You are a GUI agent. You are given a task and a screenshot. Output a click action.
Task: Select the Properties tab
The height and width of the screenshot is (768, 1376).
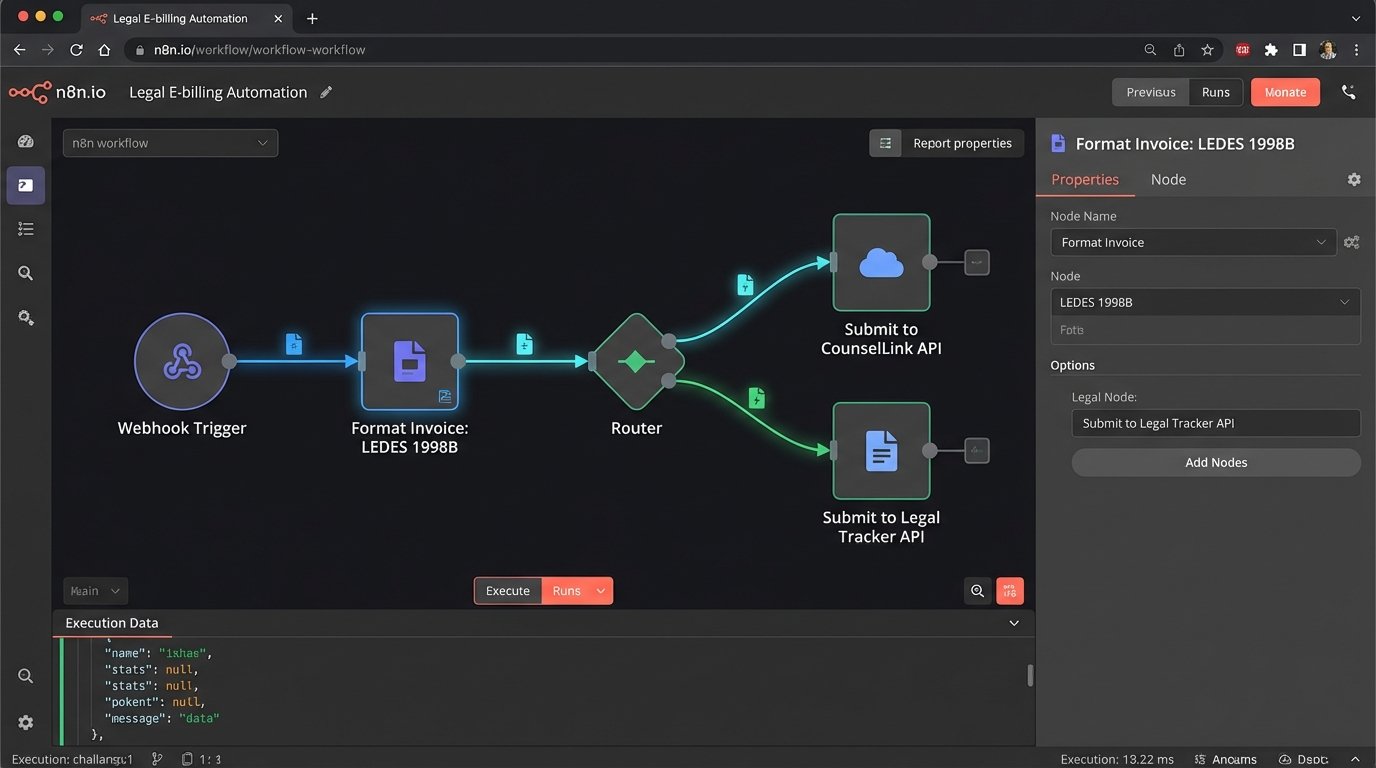click(1086, 179)
